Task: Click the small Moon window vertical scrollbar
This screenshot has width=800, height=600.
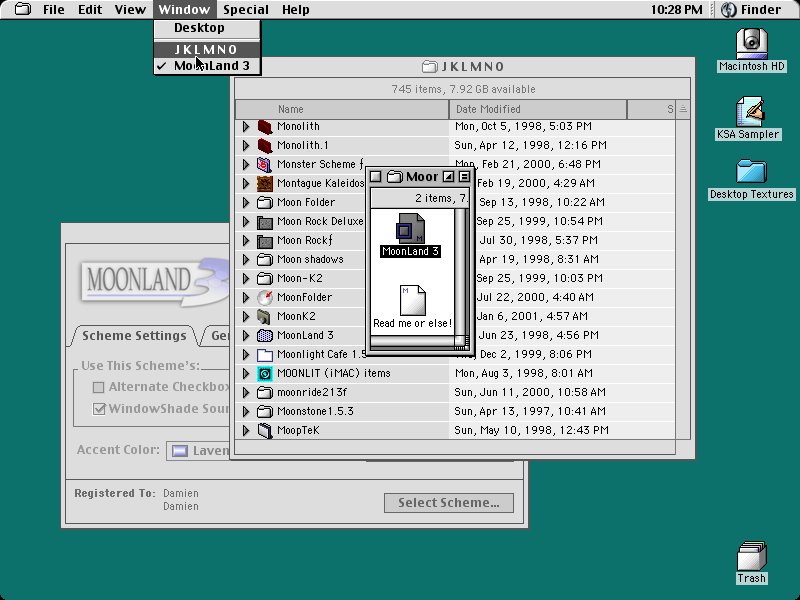Action: point(461,271)
